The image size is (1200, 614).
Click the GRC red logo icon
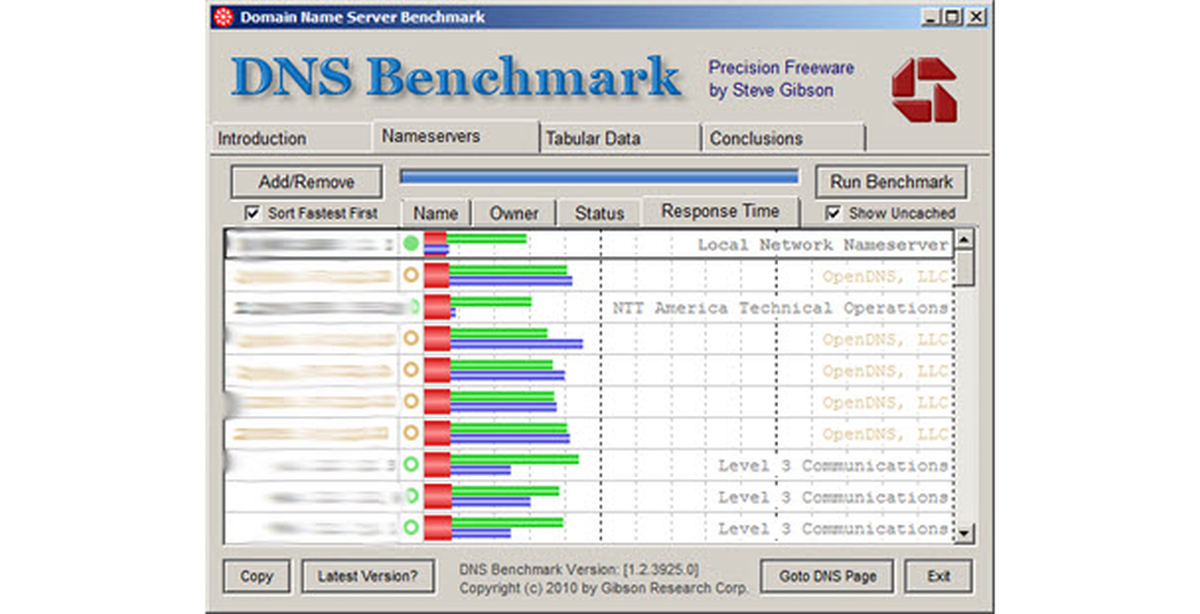[x=925, y=89]
